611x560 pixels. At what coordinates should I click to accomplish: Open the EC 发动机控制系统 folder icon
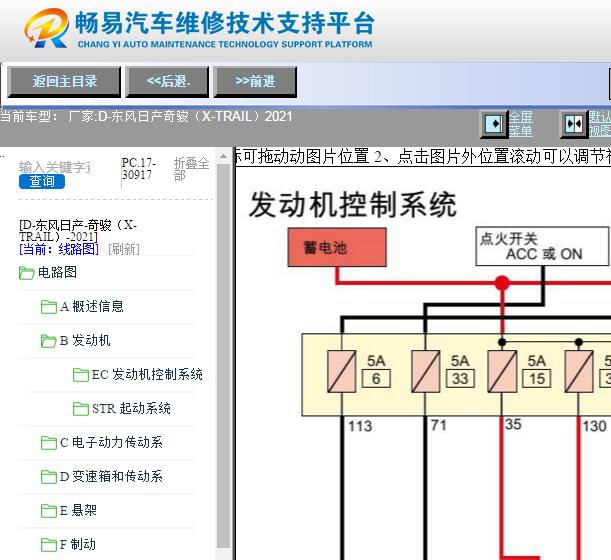pos(81,375)
